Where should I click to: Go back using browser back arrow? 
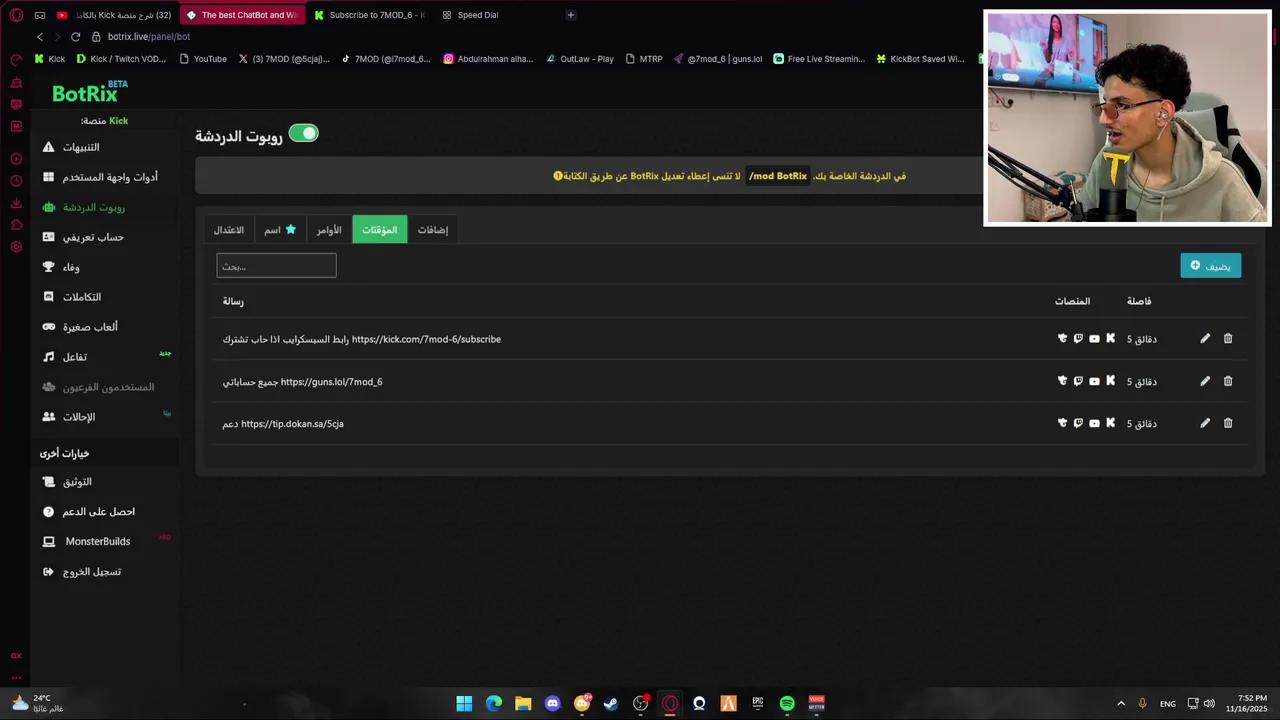(40, 36)
